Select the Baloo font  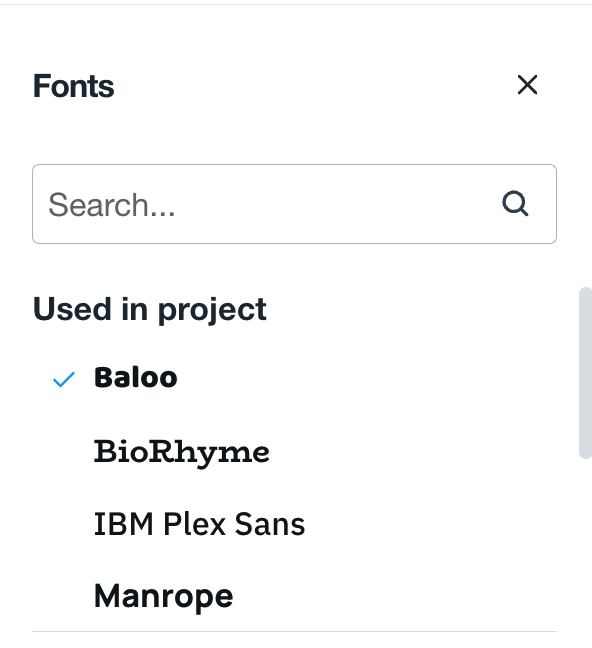point(294,378)
